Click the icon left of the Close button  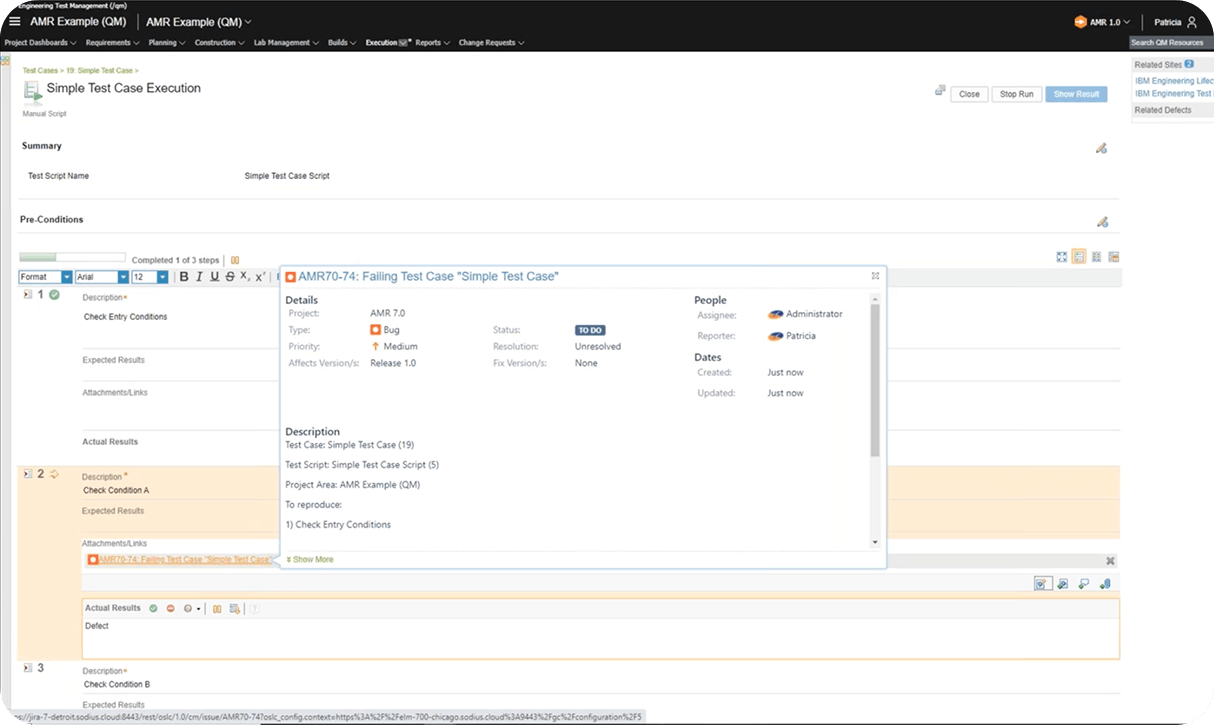pos(940,91)
